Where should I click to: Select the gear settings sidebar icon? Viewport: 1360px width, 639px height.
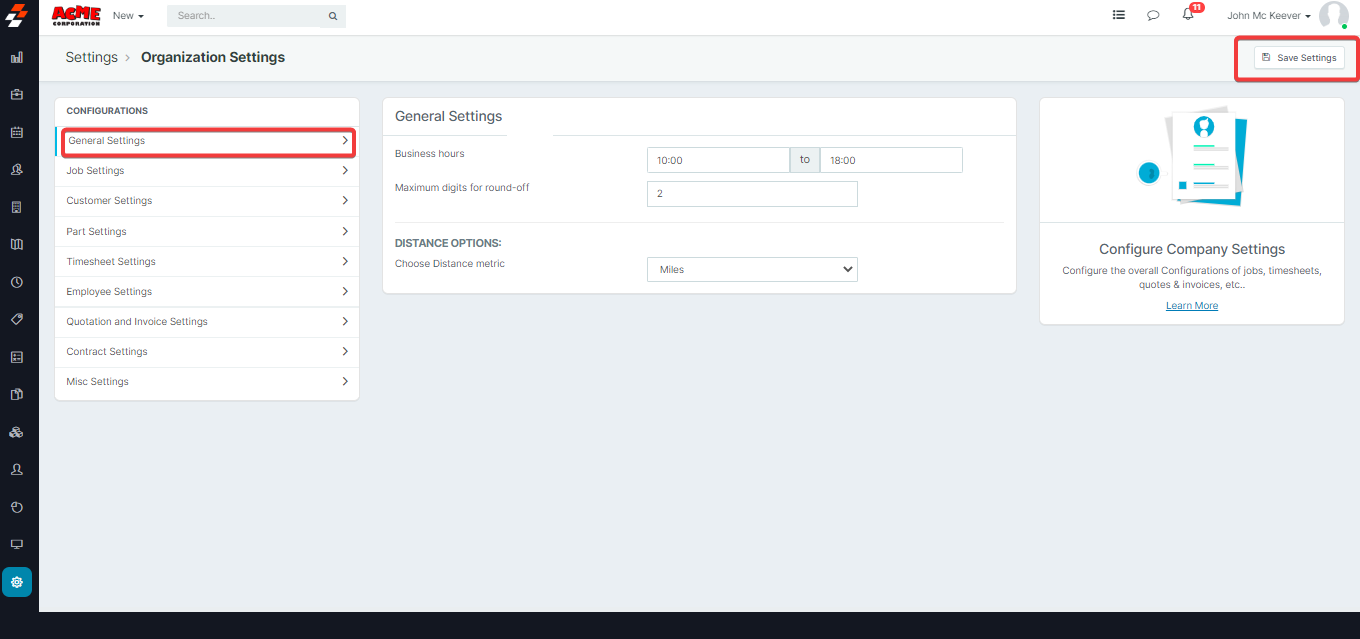point(17,582)
